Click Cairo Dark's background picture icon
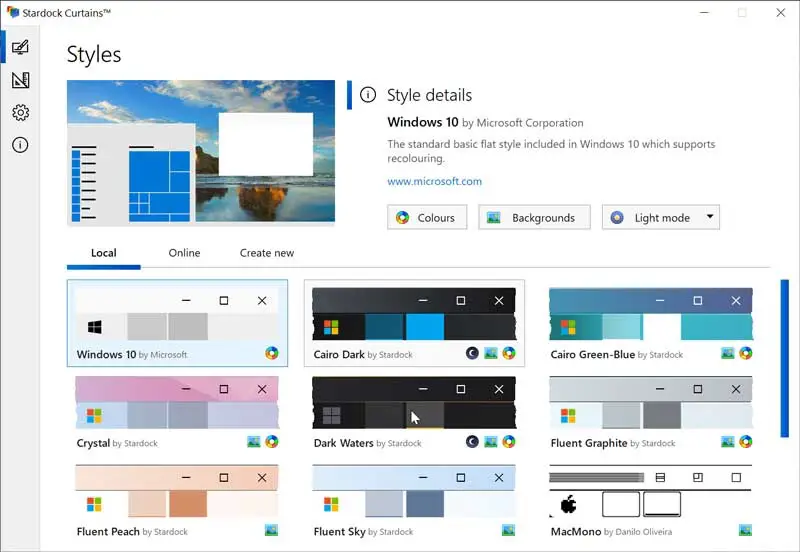This screenshot has width=800, height=552. (490, 353)
